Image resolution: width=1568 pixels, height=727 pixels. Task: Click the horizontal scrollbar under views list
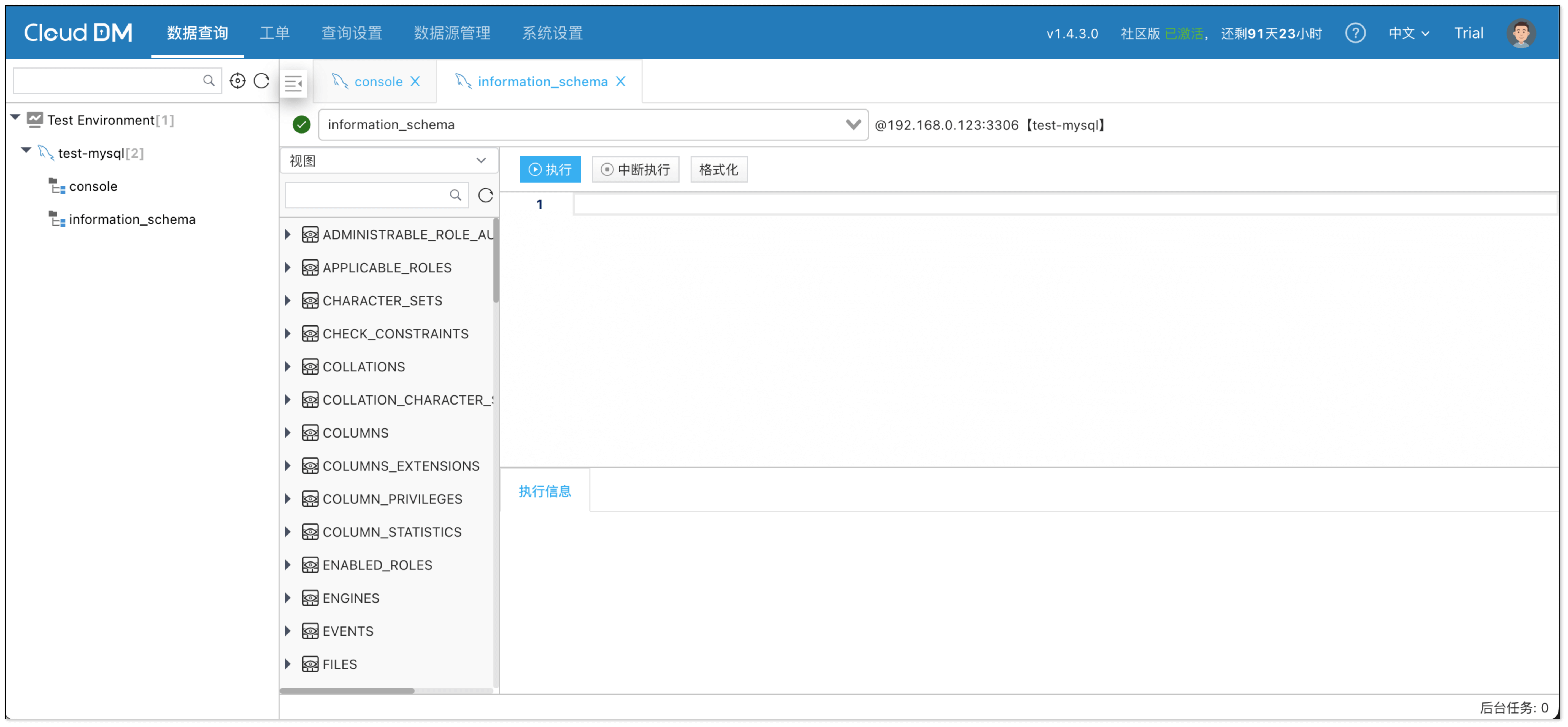click(x=347, y=690)
